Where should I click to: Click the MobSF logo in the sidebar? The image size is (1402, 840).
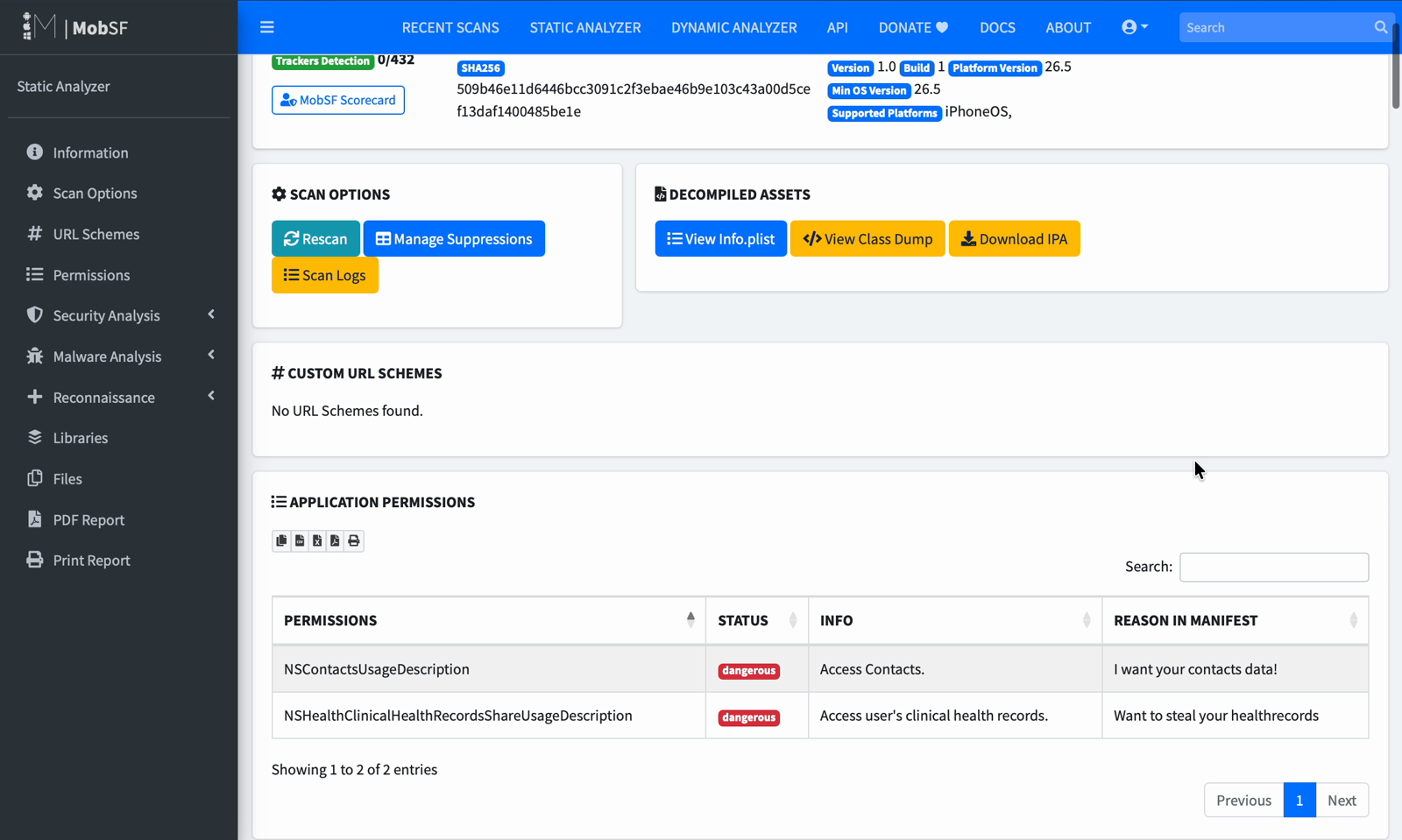(x=74, y=27)
